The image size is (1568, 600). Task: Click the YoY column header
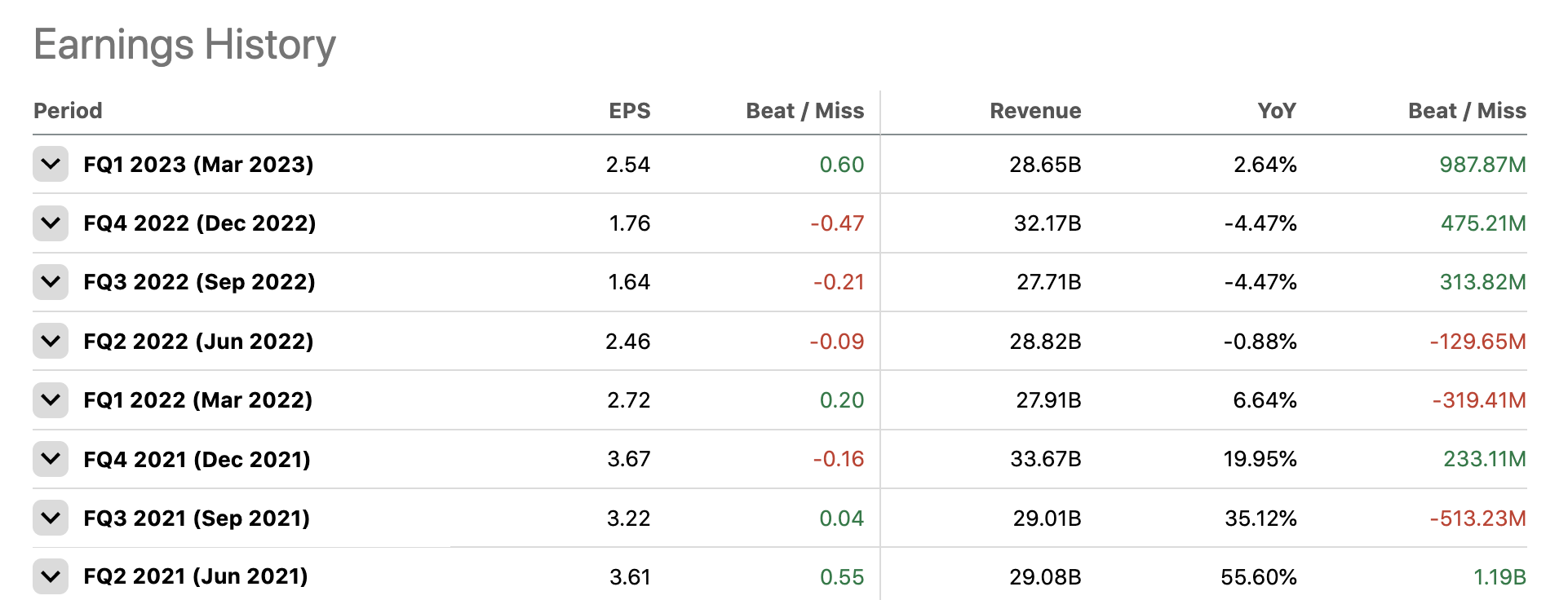click(x=1276, y=111)
